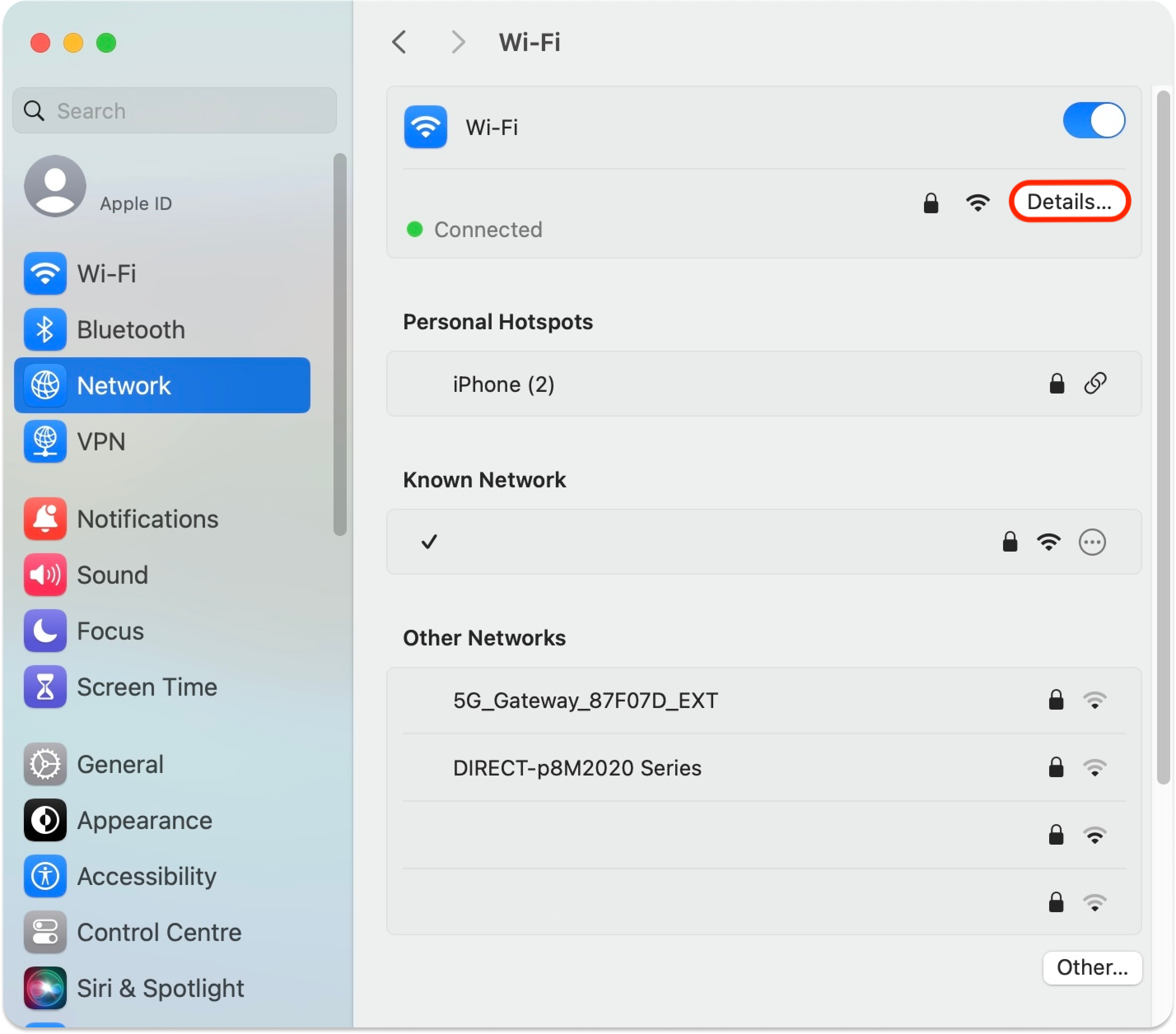Open the Screen Time hourglass icon
This screenshot has height=1034, width=1176.
tap(45, 687)
